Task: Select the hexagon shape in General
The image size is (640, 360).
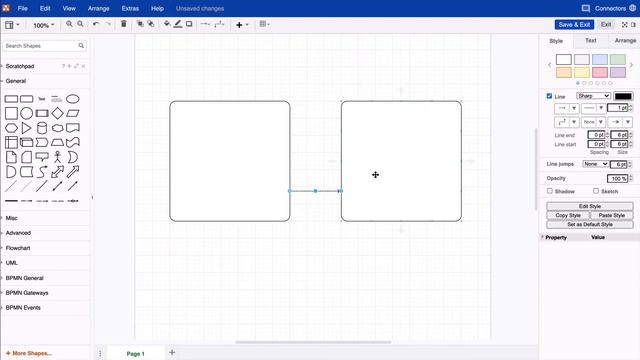Action: click(11, 128)
